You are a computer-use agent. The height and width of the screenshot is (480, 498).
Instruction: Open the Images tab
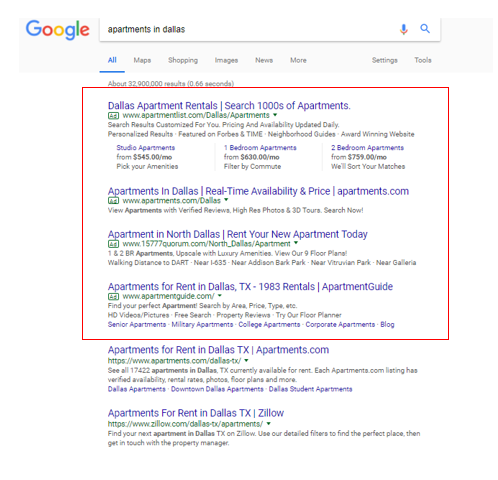(226, 60)
